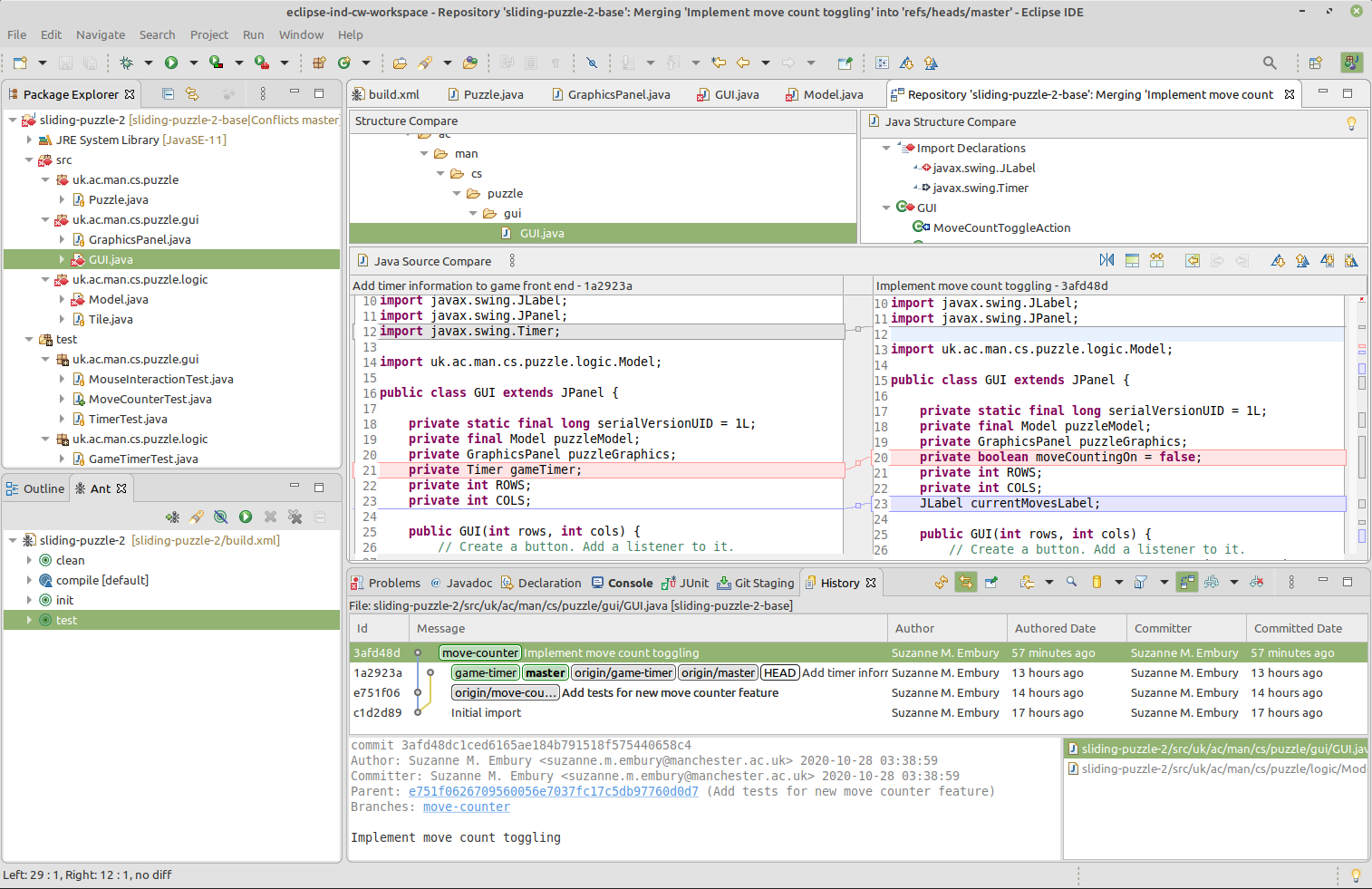Toggle Link with Editor and Selection in History
The height and width of the screenshot is (889, 1372).
[x=966, y=582]
